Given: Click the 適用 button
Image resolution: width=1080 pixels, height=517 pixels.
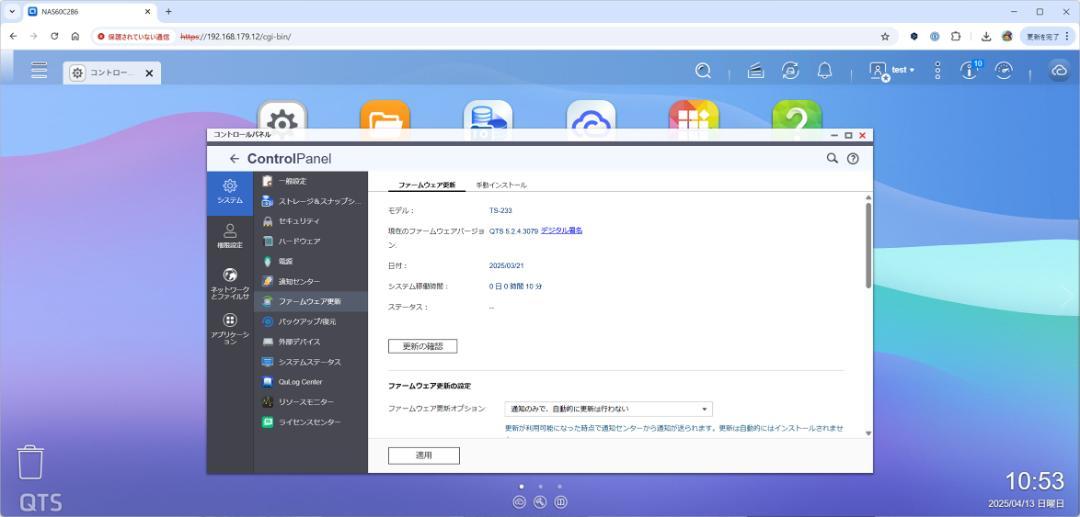Looking at the screenshot, I should coord(424,456).
